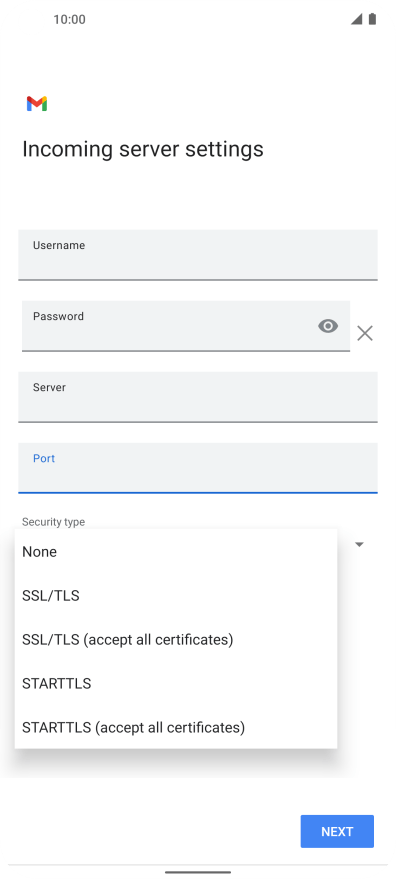Tap the Security type label

click(x=53, y=522)
